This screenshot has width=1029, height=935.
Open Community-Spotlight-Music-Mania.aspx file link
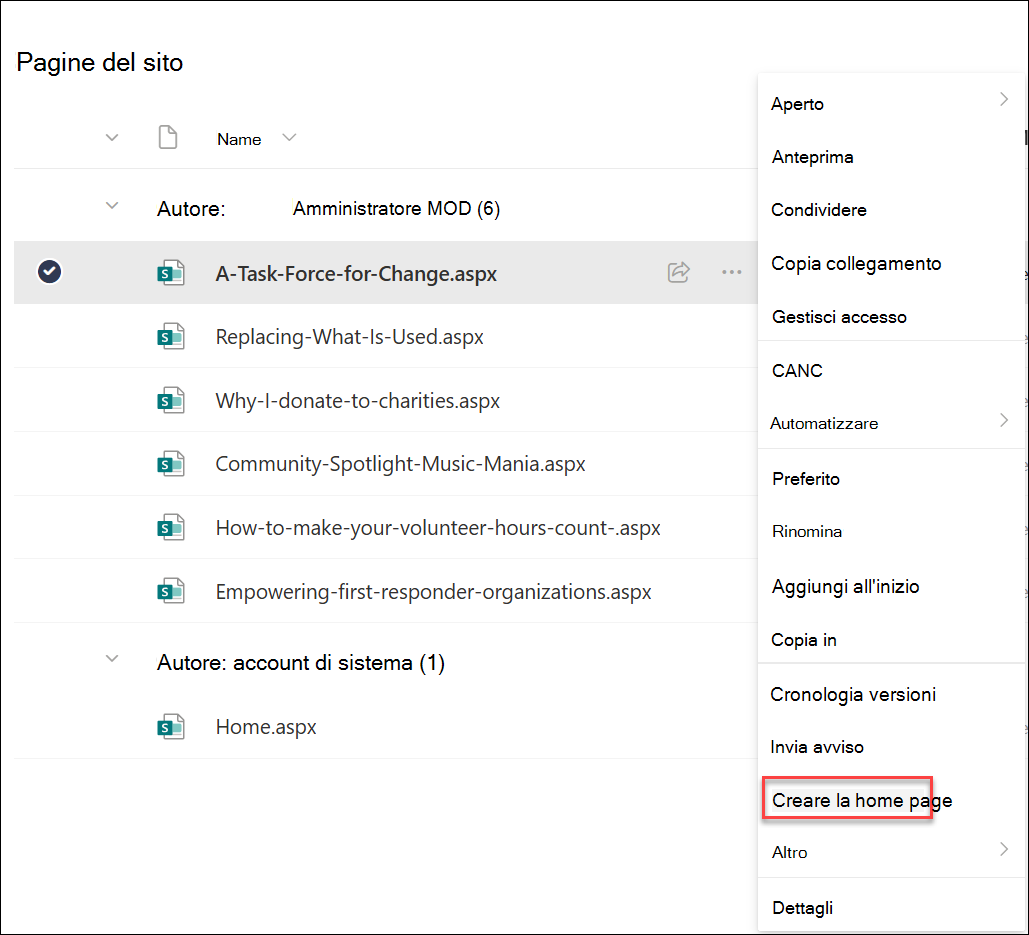[400, 464]
